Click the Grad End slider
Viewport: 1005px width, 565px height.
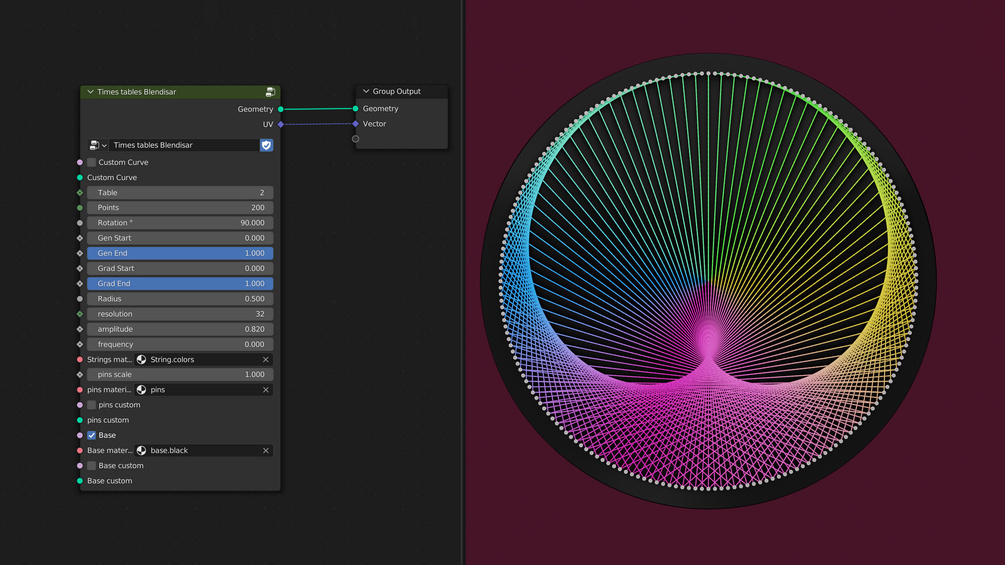click(180, 283)
